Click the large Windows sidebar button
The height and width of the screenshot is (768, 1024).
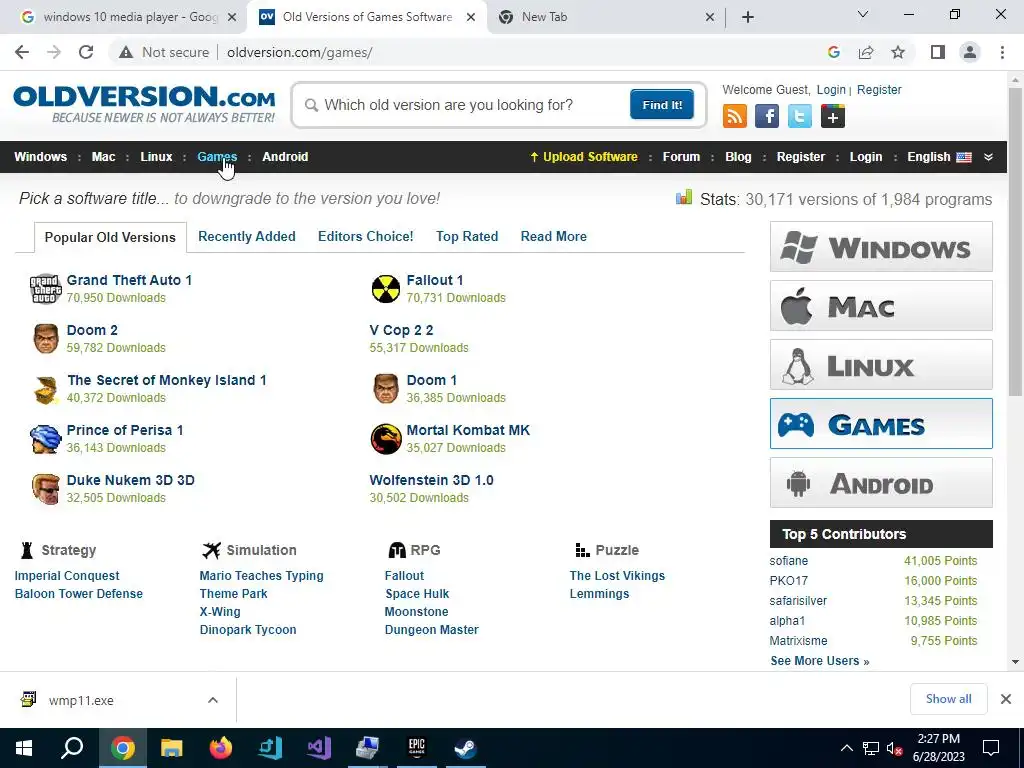[881, 247]
